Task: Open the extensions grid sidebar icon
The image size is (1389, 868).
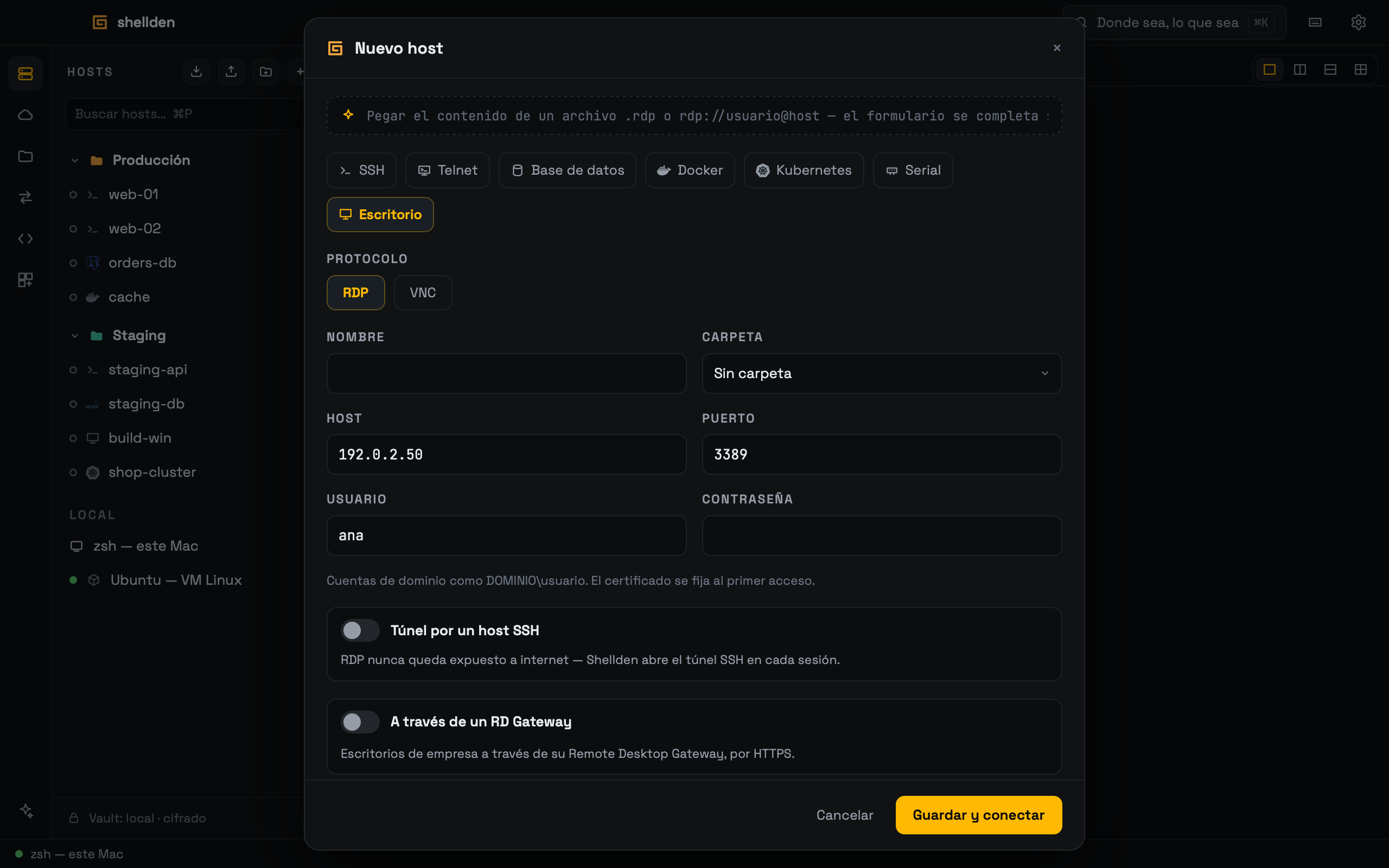Action: pyautogui.click(x=26, y=280)
